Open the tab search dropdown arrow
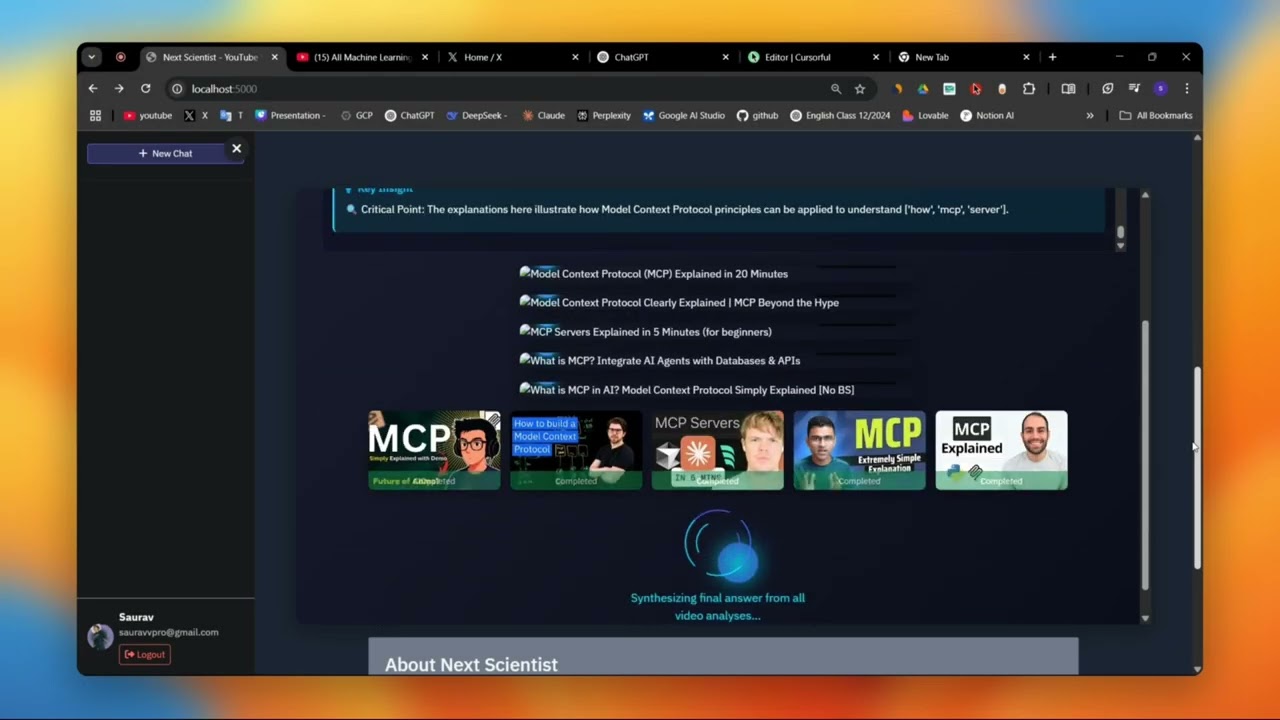Image resolution: width=1280 pixels, height=720 pixels. (x=91, y=57)
